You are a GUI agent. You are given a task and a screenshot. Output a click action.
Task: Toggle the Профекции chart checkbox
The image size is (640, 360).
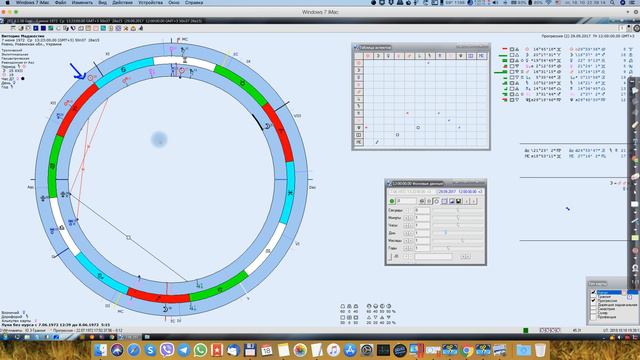(x=593, y=317)
